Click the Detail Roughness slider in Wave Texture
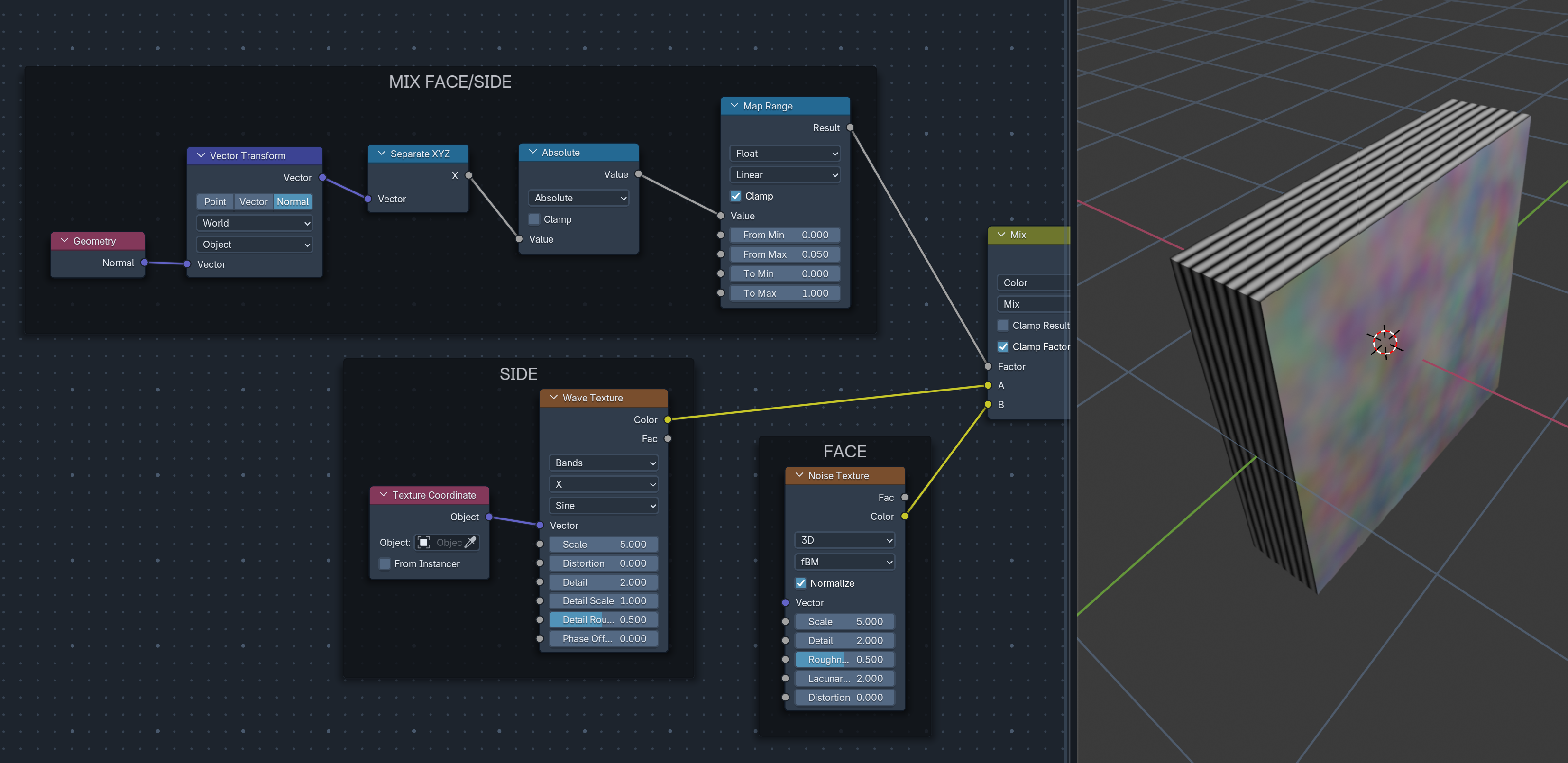This screenshot has height=763, width=1568. point(603,620)
